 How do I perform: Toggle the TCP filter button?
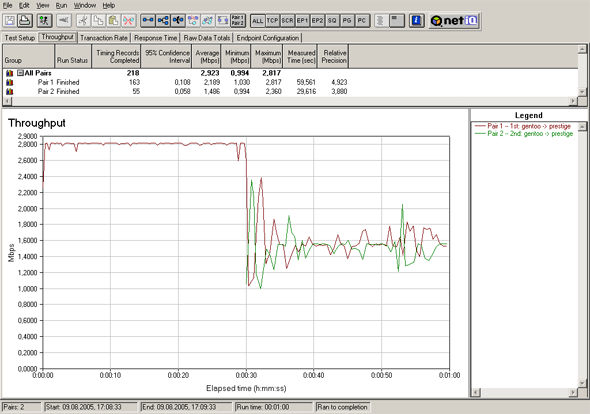[x=272, y=21]
